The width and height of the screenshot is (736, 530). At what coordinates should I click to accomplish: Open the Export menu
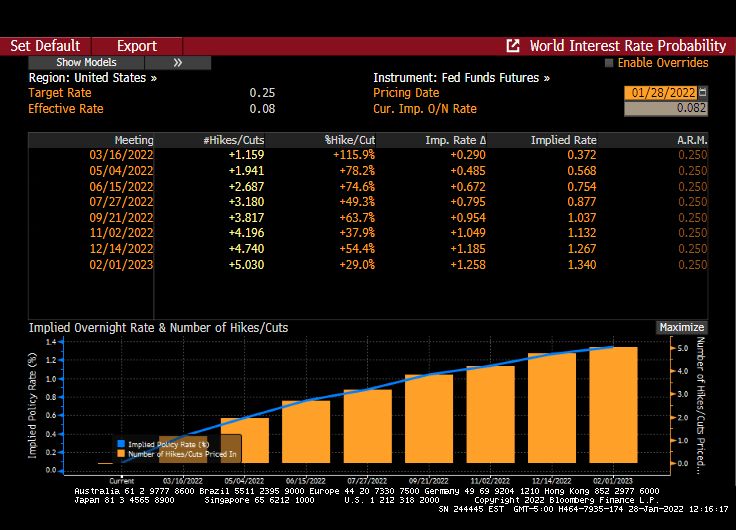pyautogui.click(x=137, y=46)
